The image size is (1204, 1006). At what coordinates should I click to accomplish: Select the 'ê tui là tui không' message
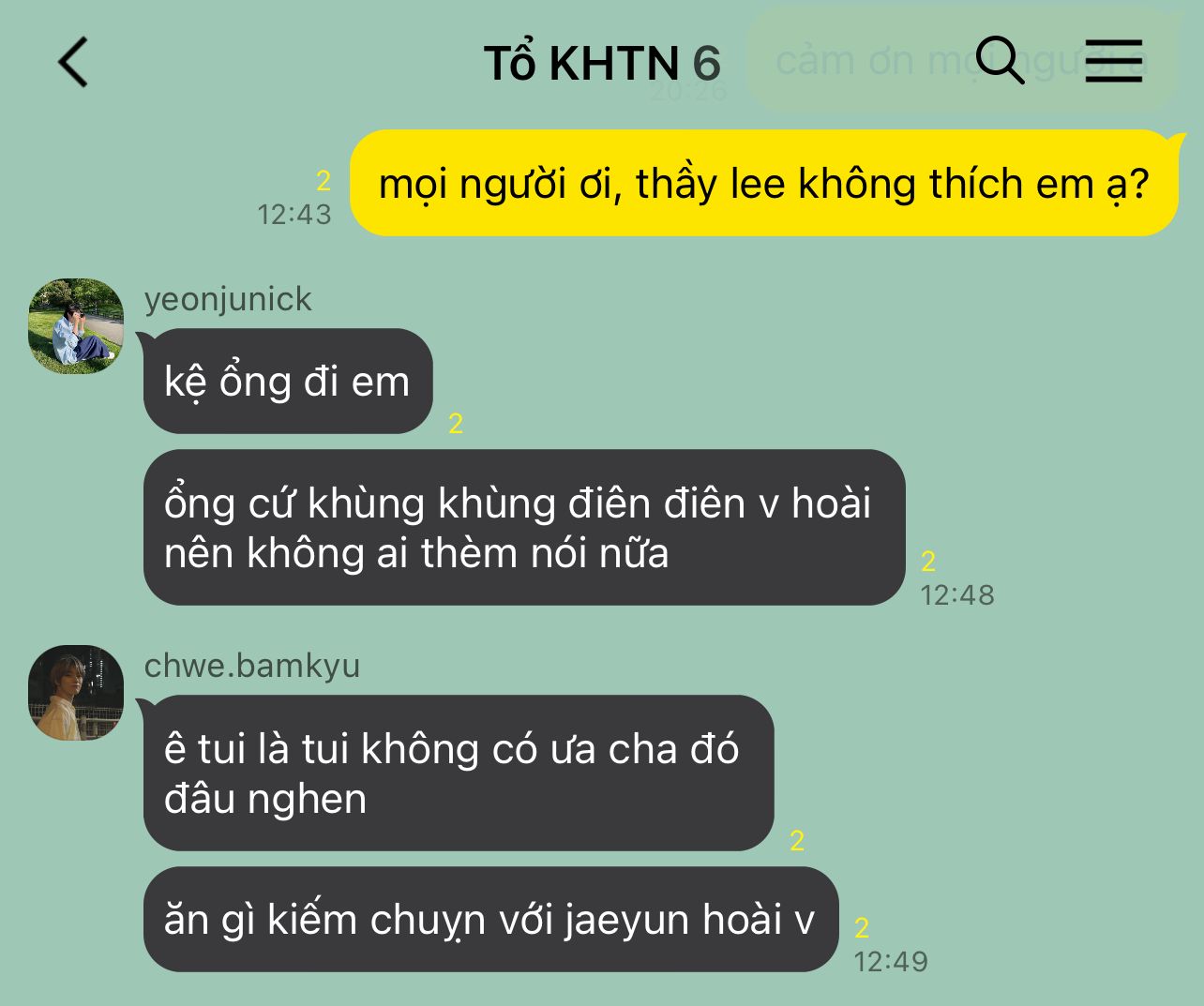[x=459, y=773]
